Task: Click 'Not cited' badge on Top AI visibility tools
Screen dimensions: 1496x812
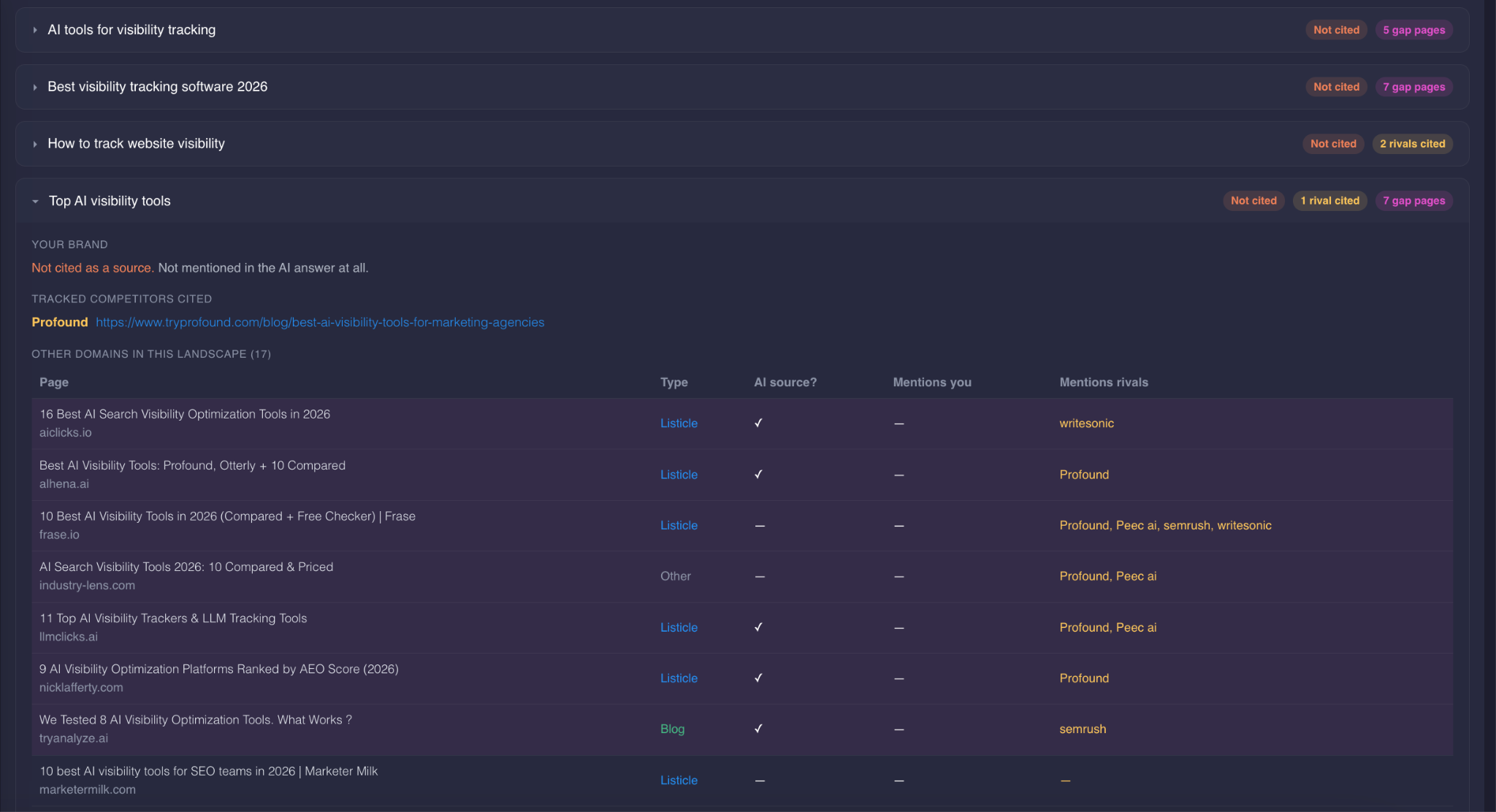Action: [x=1253, y=201]
